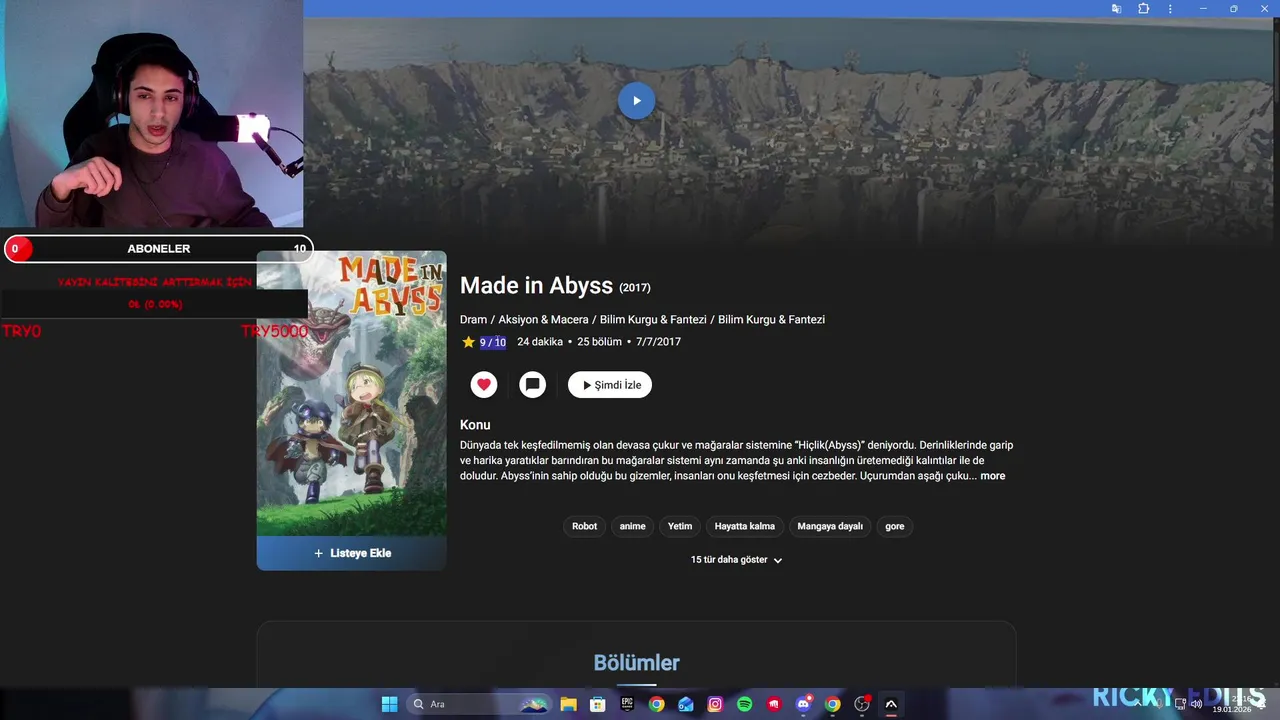Open the Chrome icon beside Discord
The height and width of the screenshot is (720, 1280).
click(x=832, y=704)
